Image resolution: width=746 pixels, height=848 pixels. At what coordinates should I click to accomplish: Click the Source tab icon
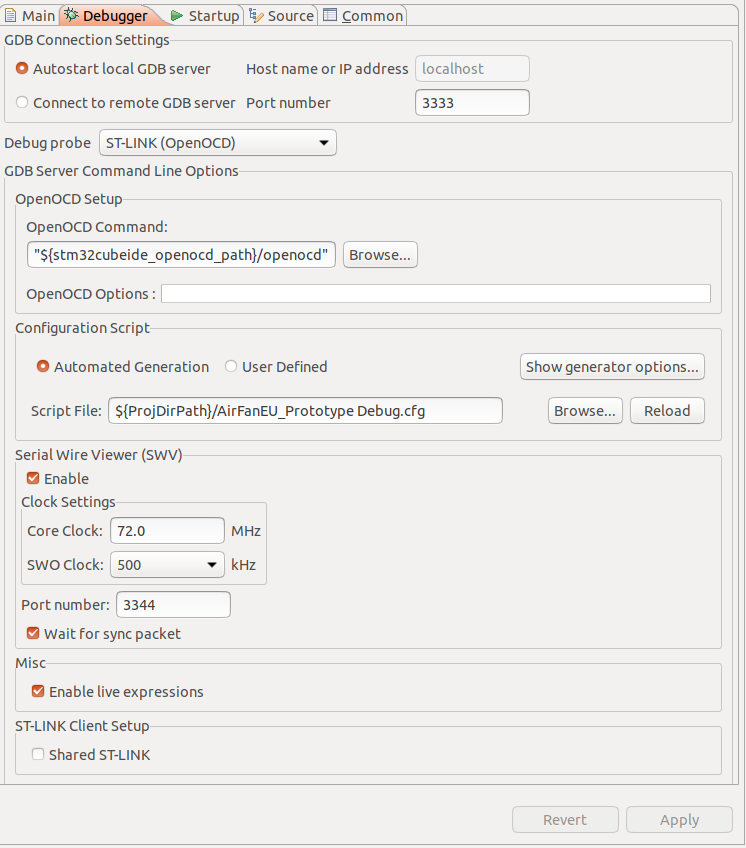pos(256,15)
